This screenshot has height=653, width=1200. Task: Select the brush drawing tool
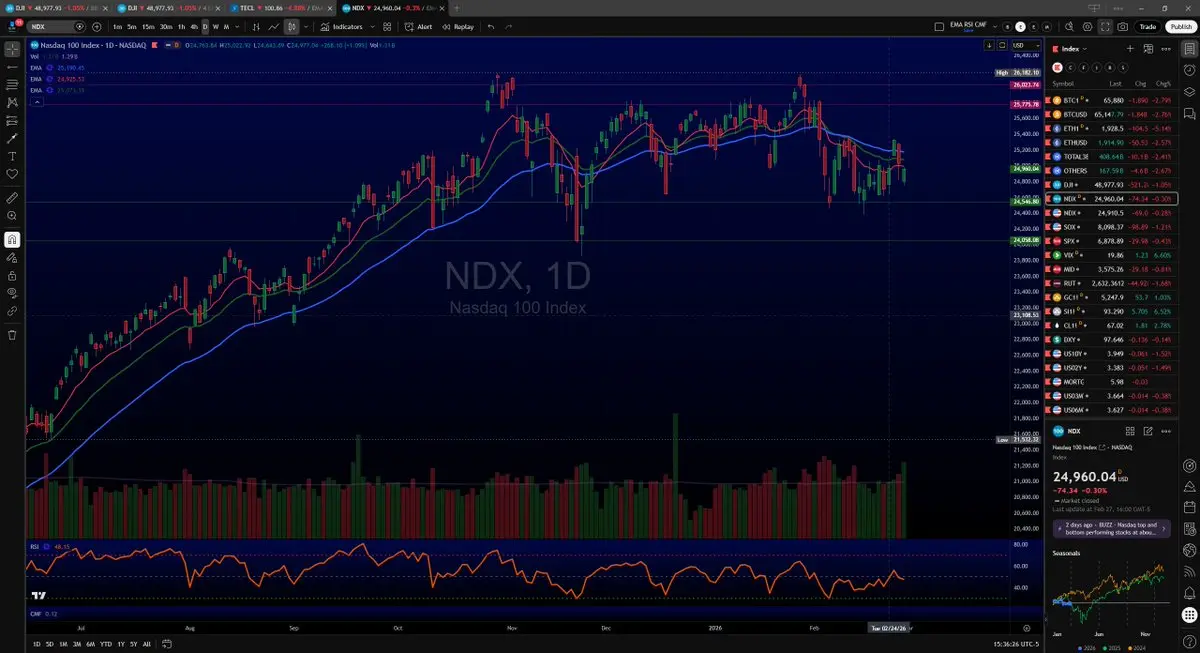12,138
